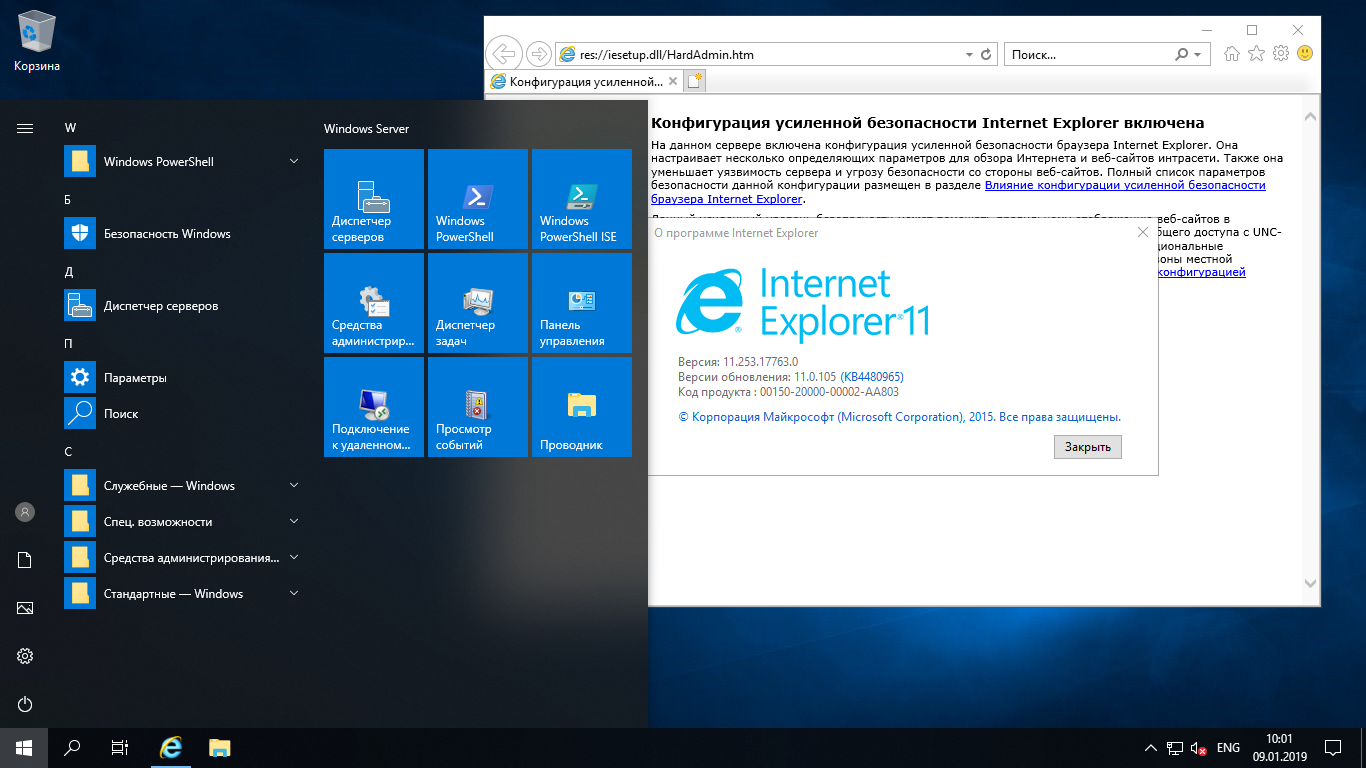Click the IE Home icon
Viewport: 1366px width, 768px height.
[x=1233, y=54]
